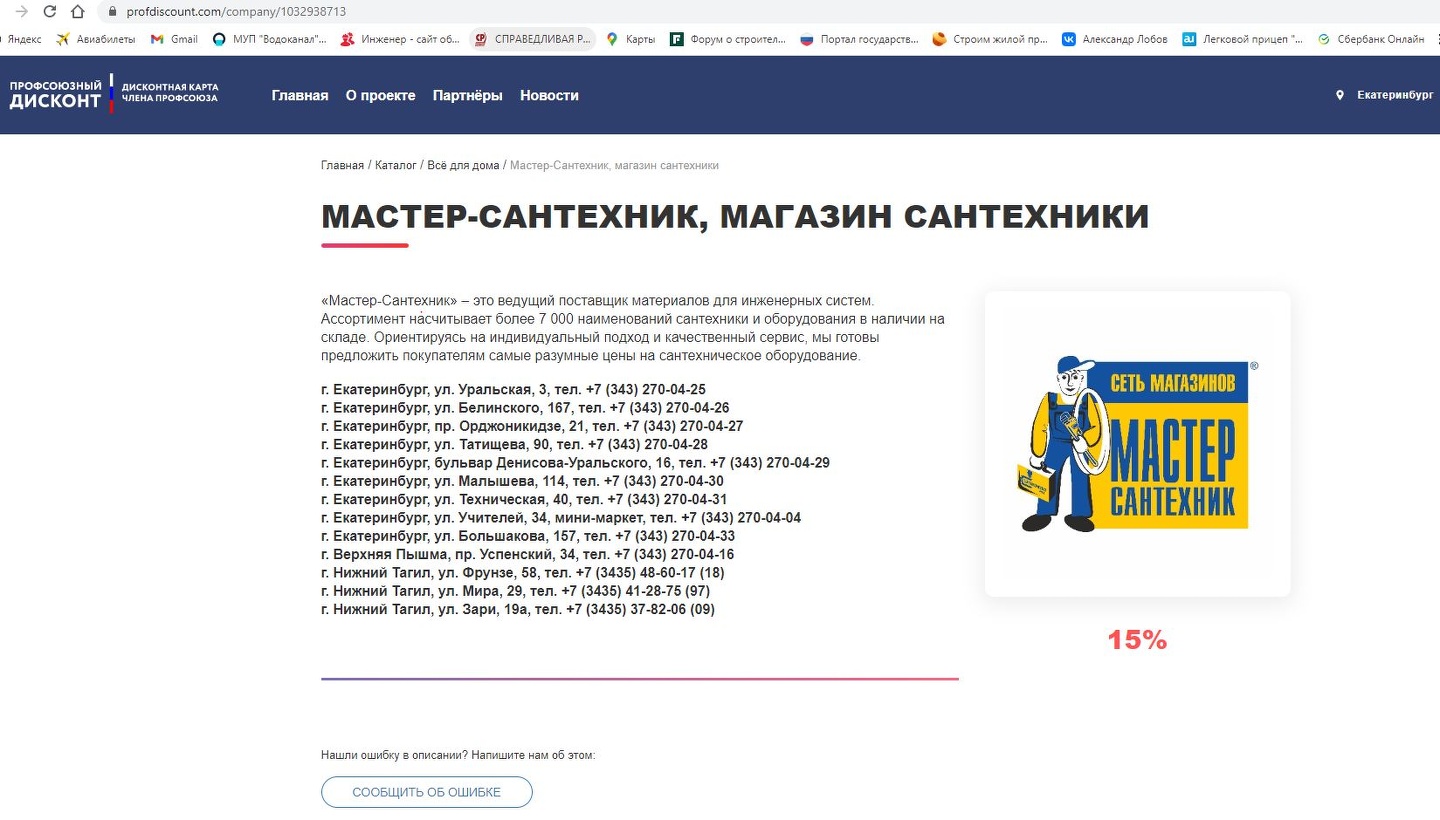Open the Главная menu item in header
1440x820 pixels.
coord(300,96)
